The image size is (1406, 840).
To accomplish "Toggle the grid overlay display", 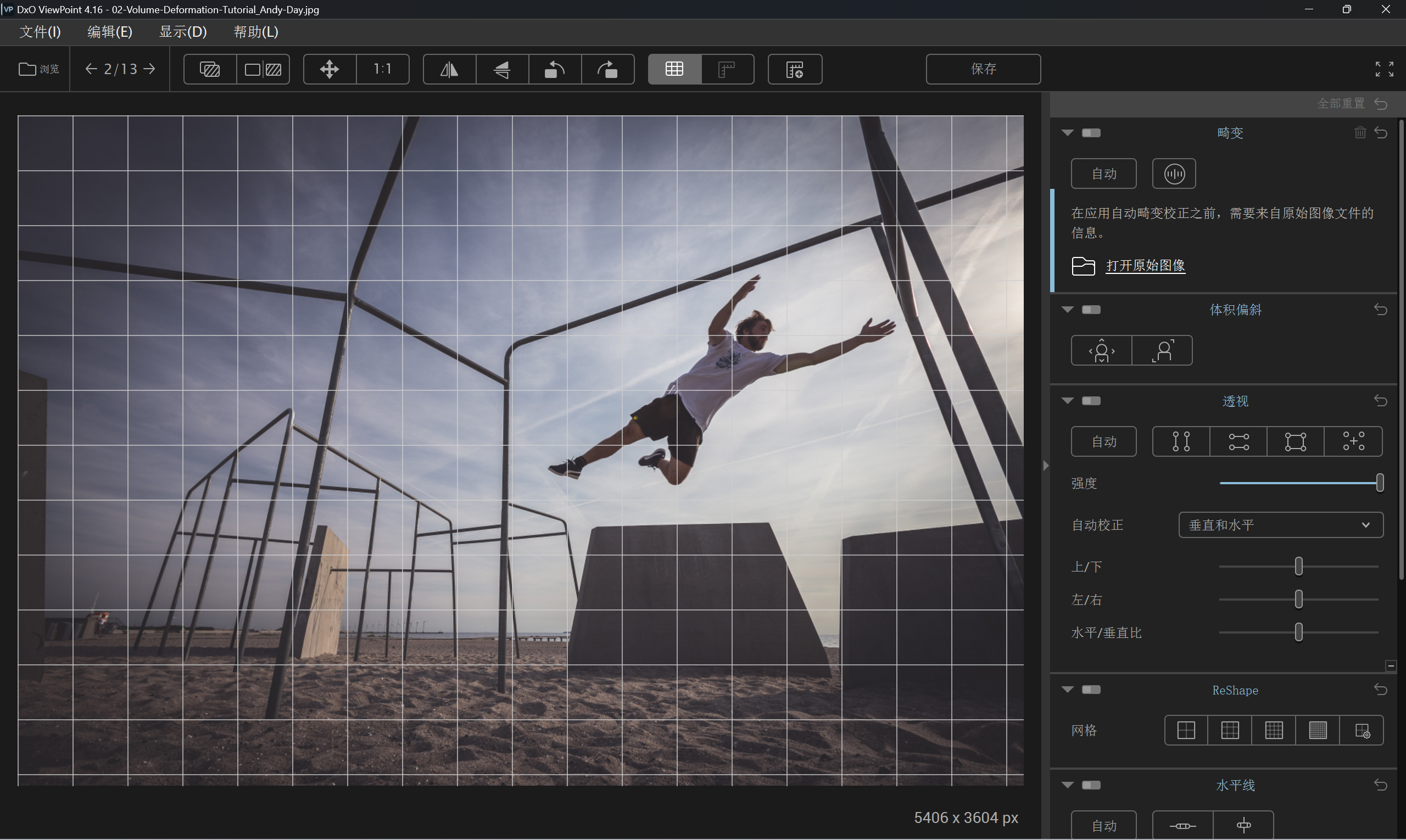I will point(674,69).
